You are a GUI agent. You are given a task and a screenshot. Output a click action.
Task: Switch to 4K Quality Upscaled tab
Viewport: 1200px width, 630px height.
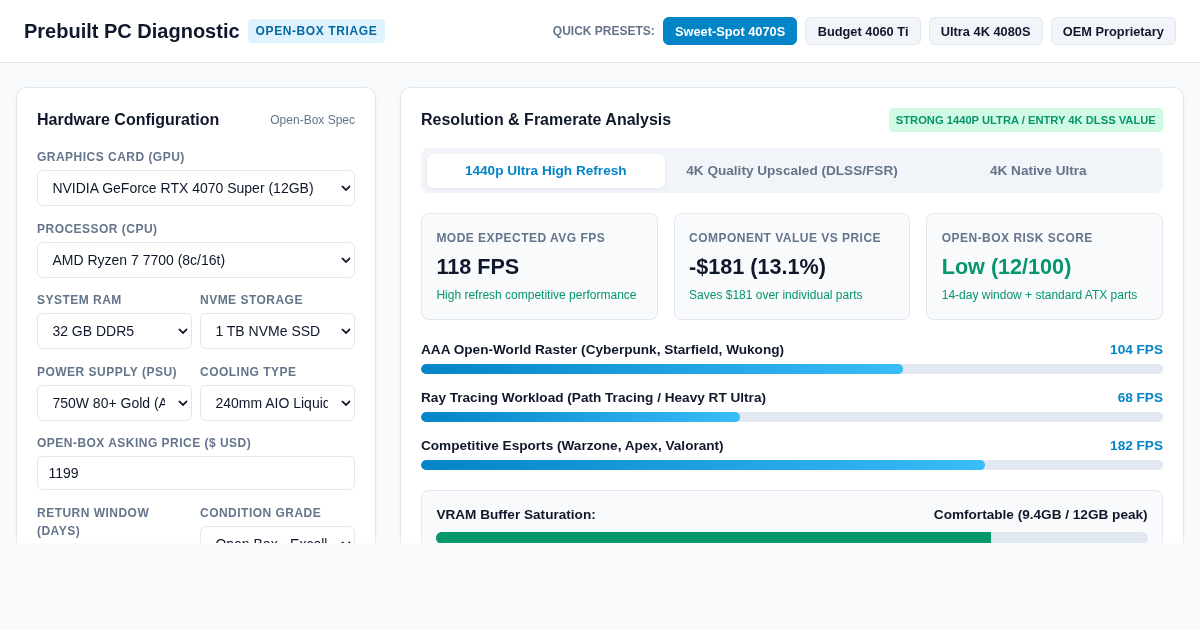792,171
